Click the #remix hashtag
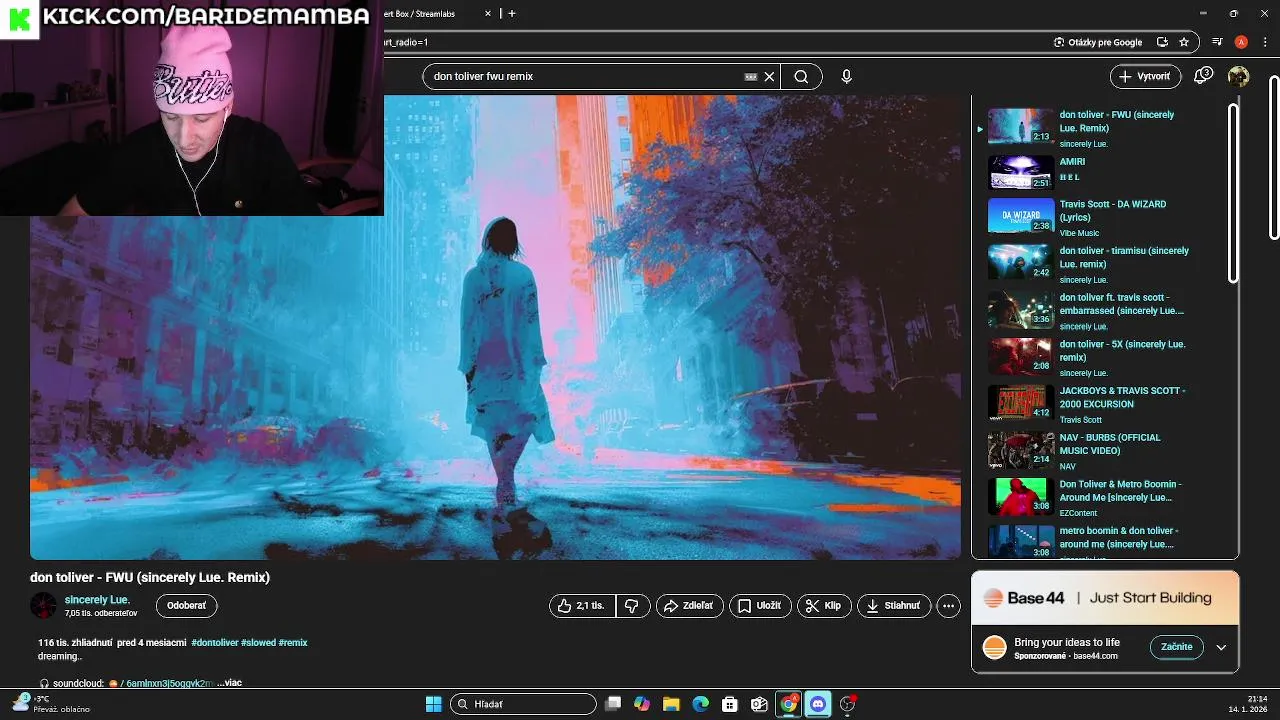The height and width of the screenshot is (720, 1280). 293,642
